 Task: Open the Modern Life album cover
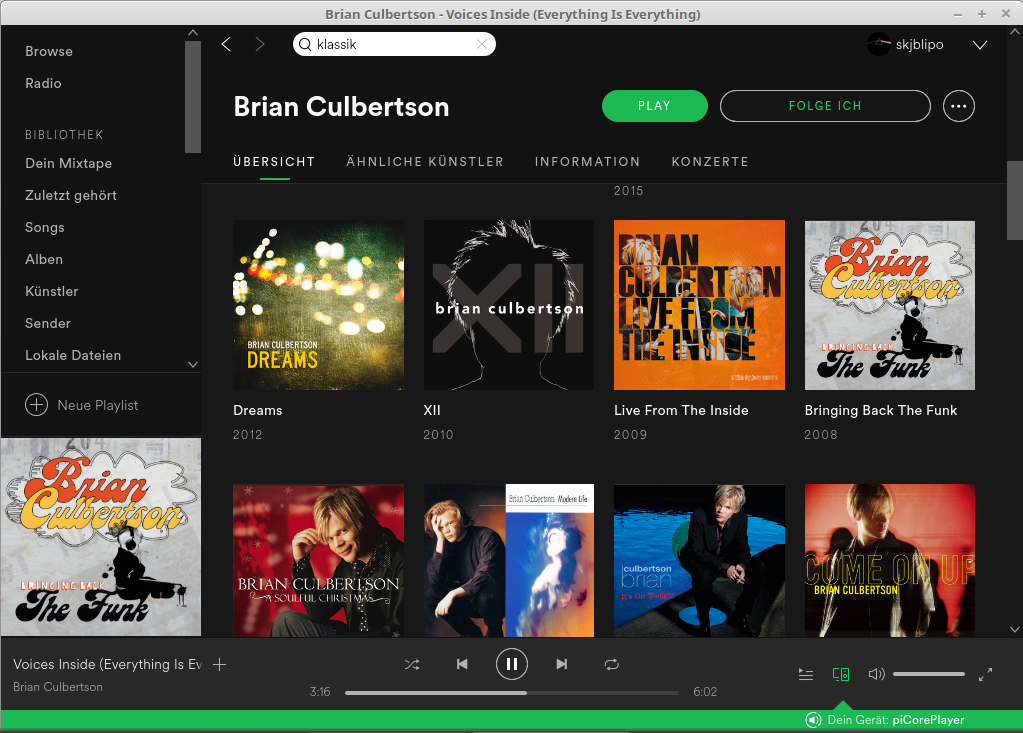tap(509, 560)
